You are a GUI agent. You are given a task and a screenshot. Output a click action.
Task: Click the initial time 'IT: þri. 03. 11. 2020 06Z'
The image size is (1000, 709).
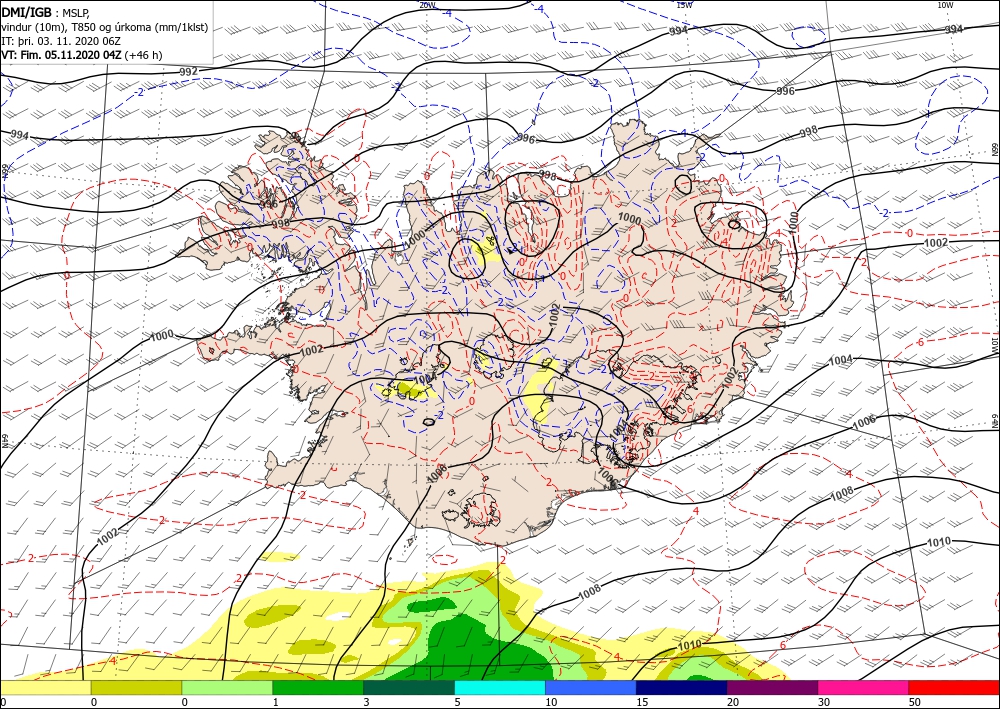61,40
